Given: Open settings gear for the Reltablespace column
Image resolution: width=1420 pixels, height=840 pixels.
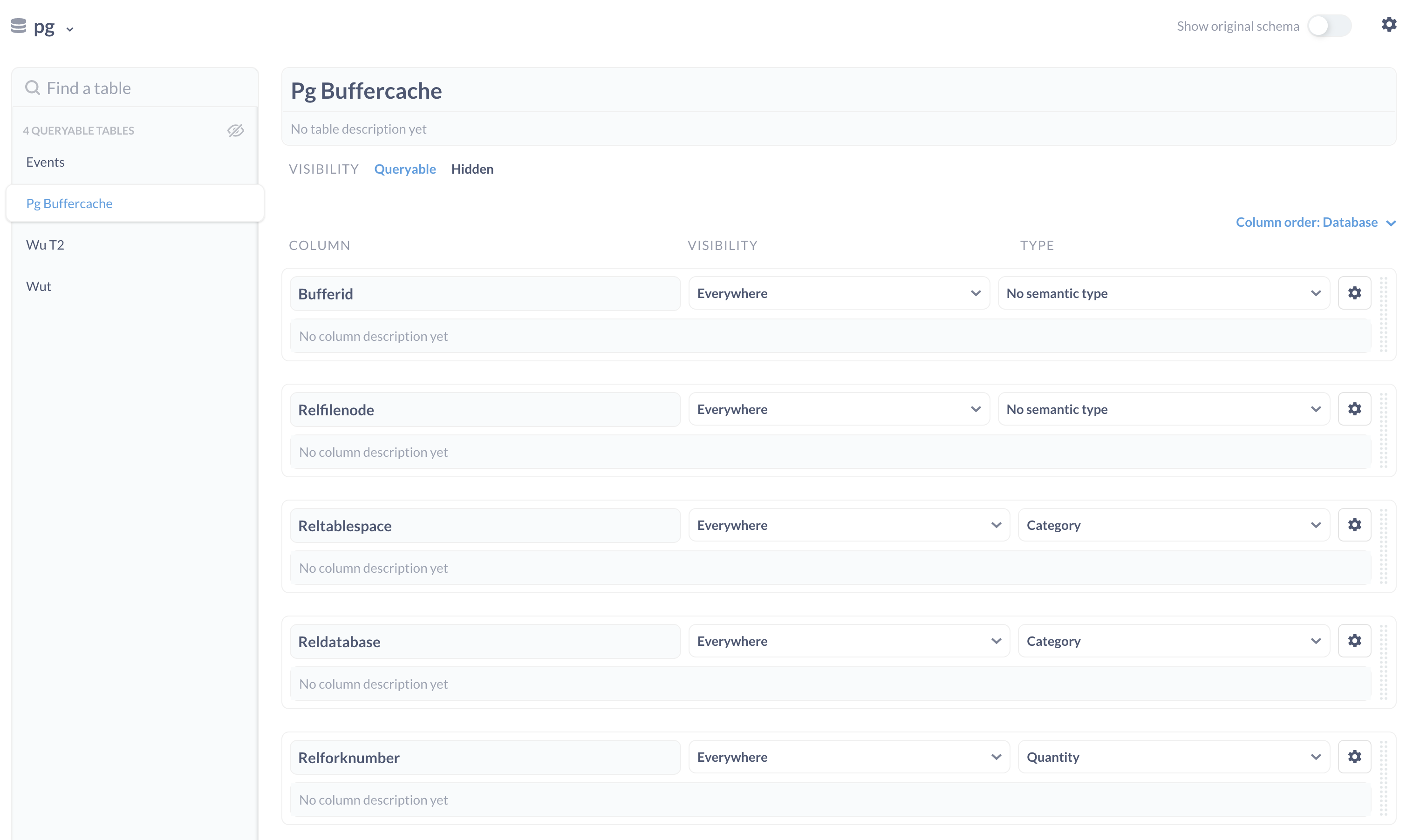Looking at the screenshot, I should 1354,525.
